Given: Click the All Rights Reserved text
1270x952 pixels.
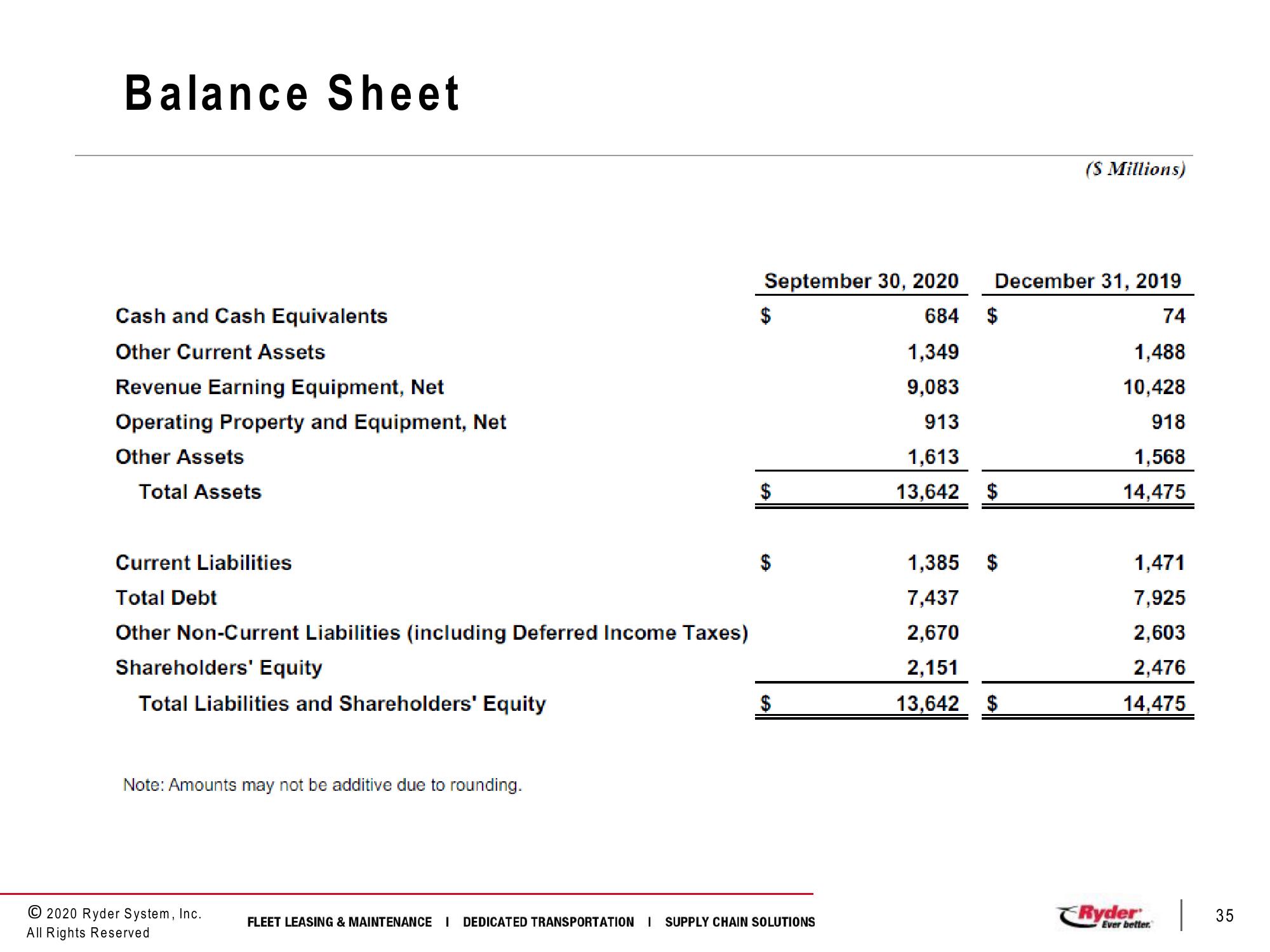Looking at the screenshot, I should pos(88,933).
